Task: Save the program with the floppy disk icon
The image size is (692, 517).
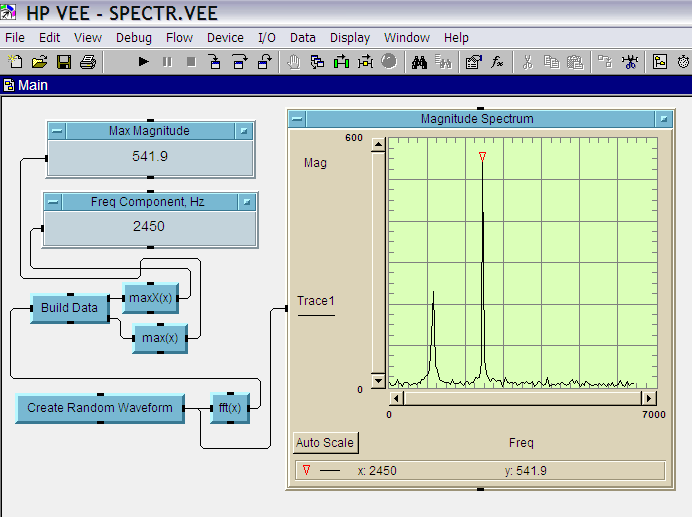Action: (x=64, y=62)
